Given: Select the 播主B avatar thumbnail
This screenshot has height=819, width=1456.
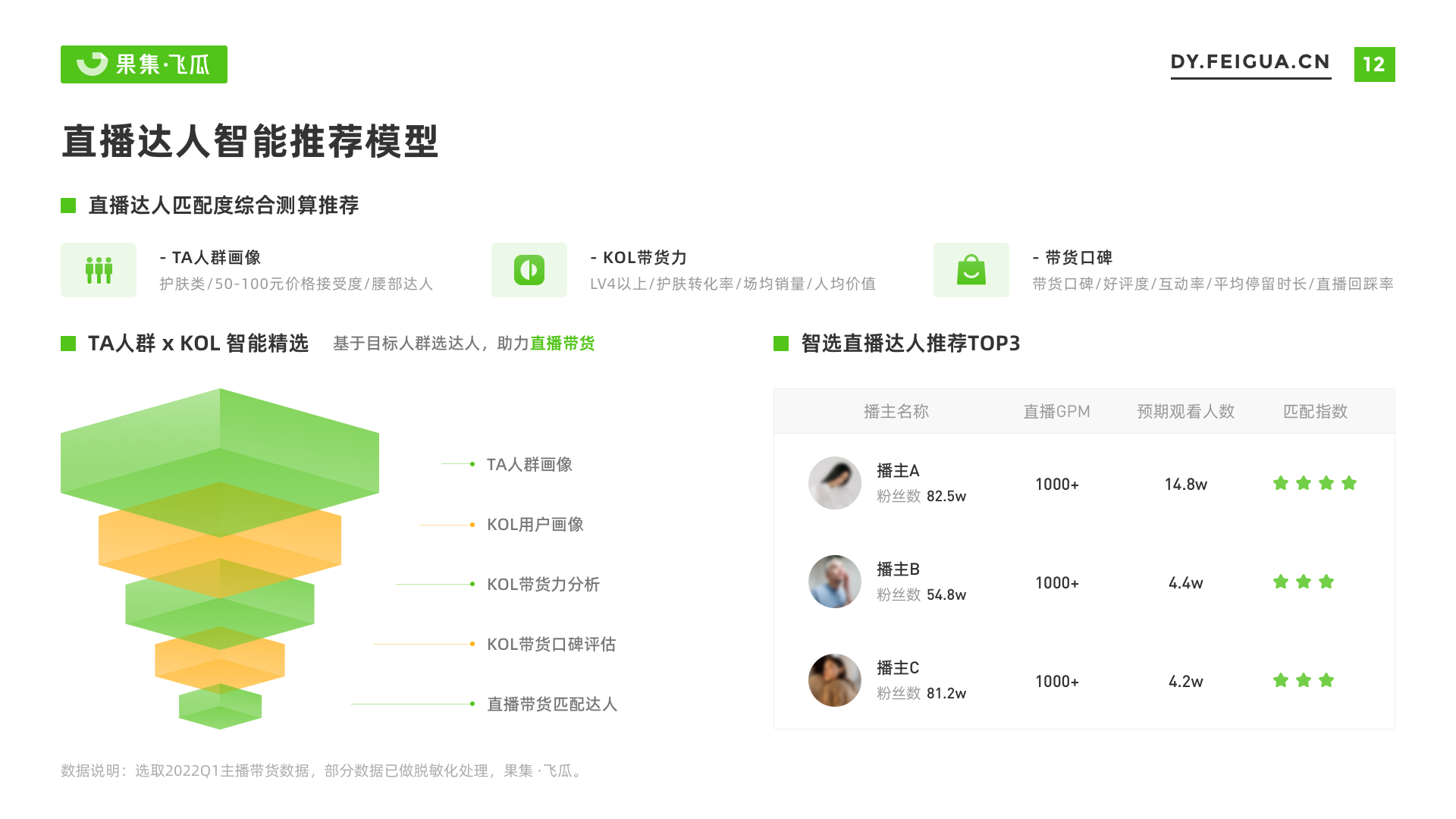Looking at the screenshot, I should click(x=834, y=582).
